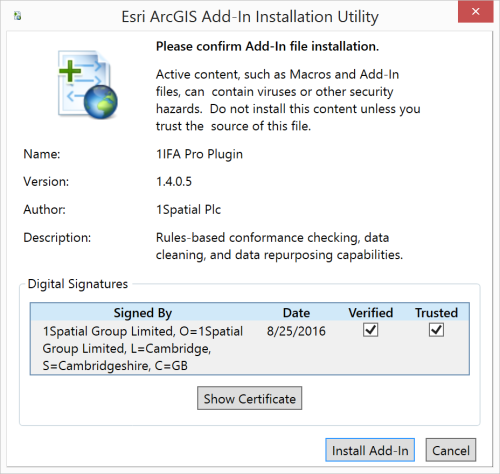This screenshot has width=500, height=474.
Task: Click the Verified column header
Action: pyautogui.click(x=371, y=313)
